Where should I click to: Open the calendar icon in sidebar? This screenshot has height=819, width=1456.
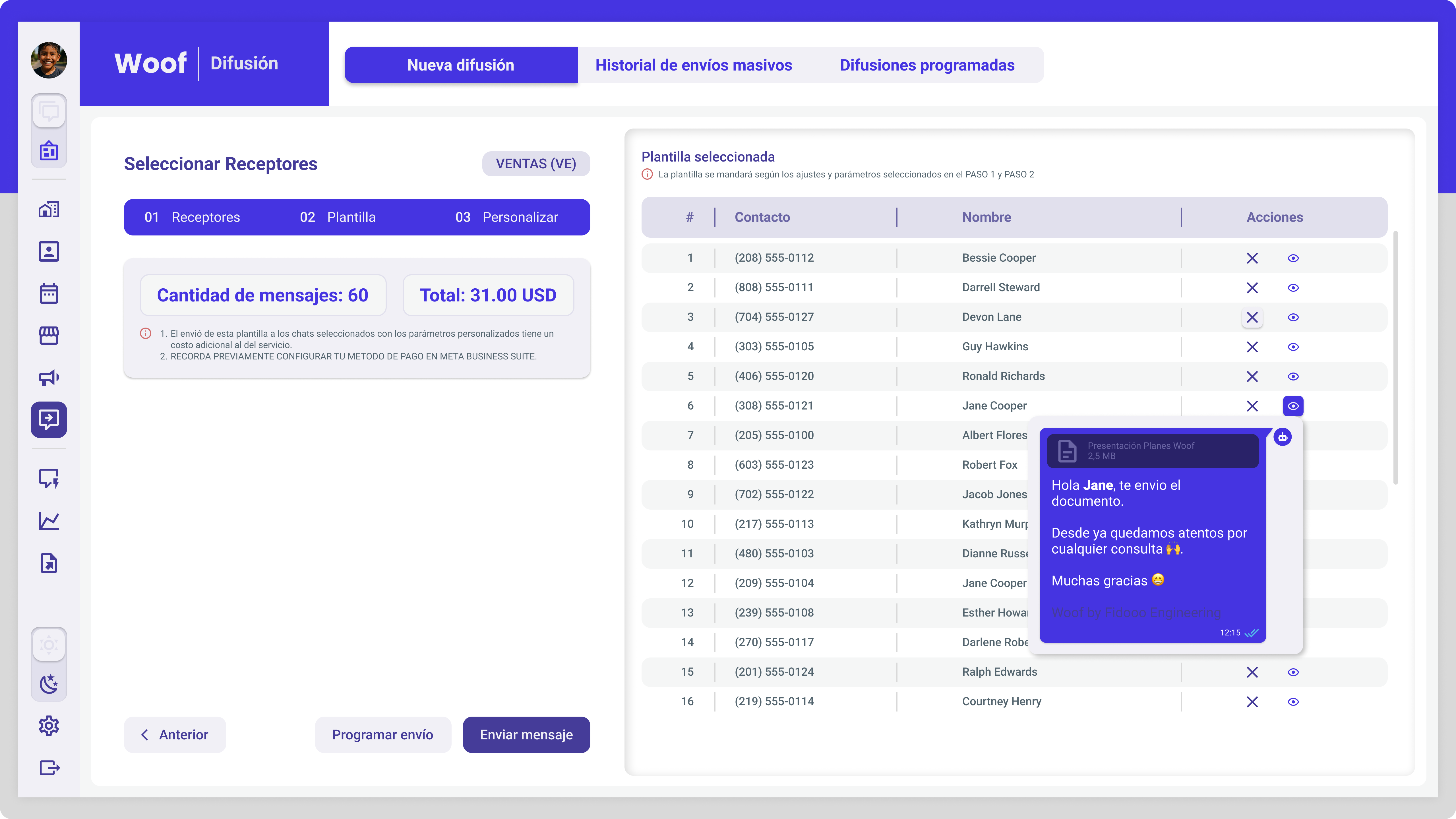tap(49, 293)
